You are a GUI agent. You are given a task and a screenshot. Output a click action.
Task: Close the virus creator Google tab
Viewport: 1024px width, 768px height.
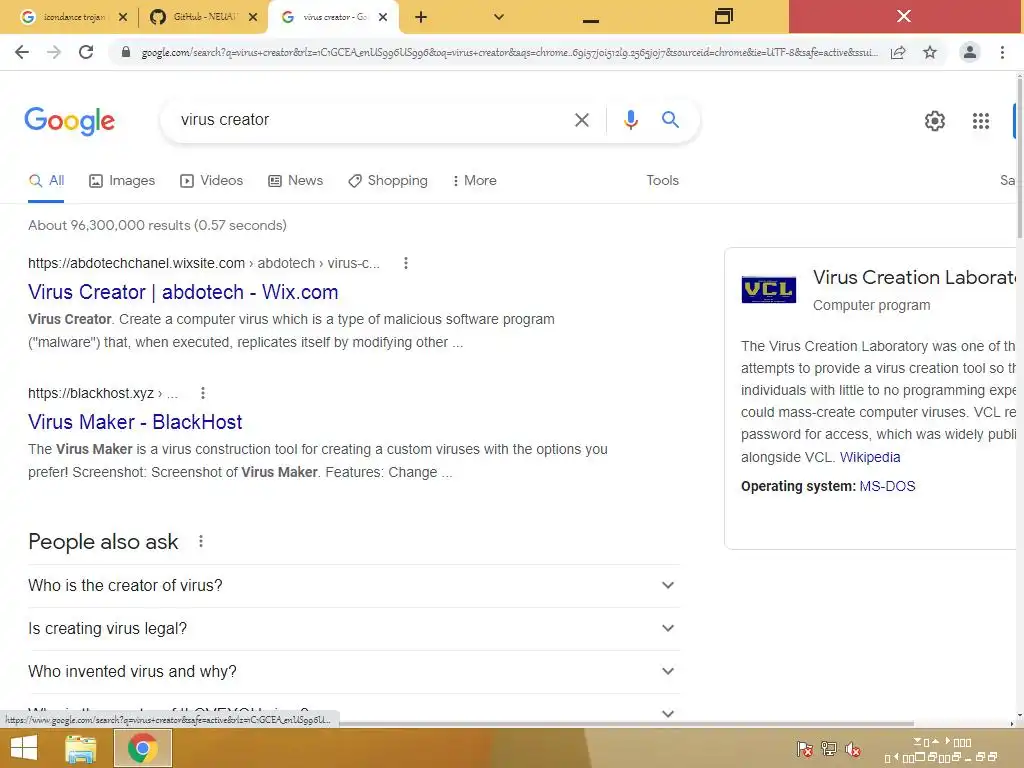coord(383,17)
